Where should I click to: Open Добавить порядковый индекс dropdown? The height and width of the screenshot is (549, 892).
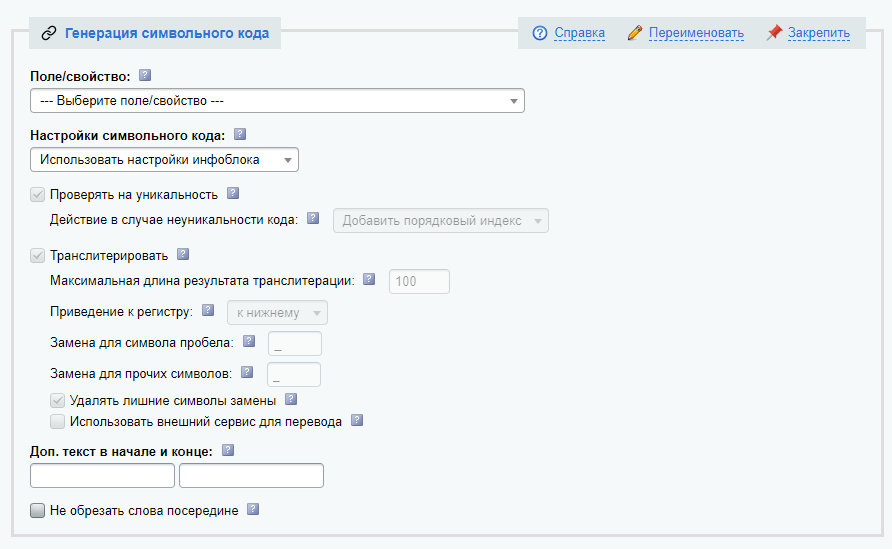440,221
